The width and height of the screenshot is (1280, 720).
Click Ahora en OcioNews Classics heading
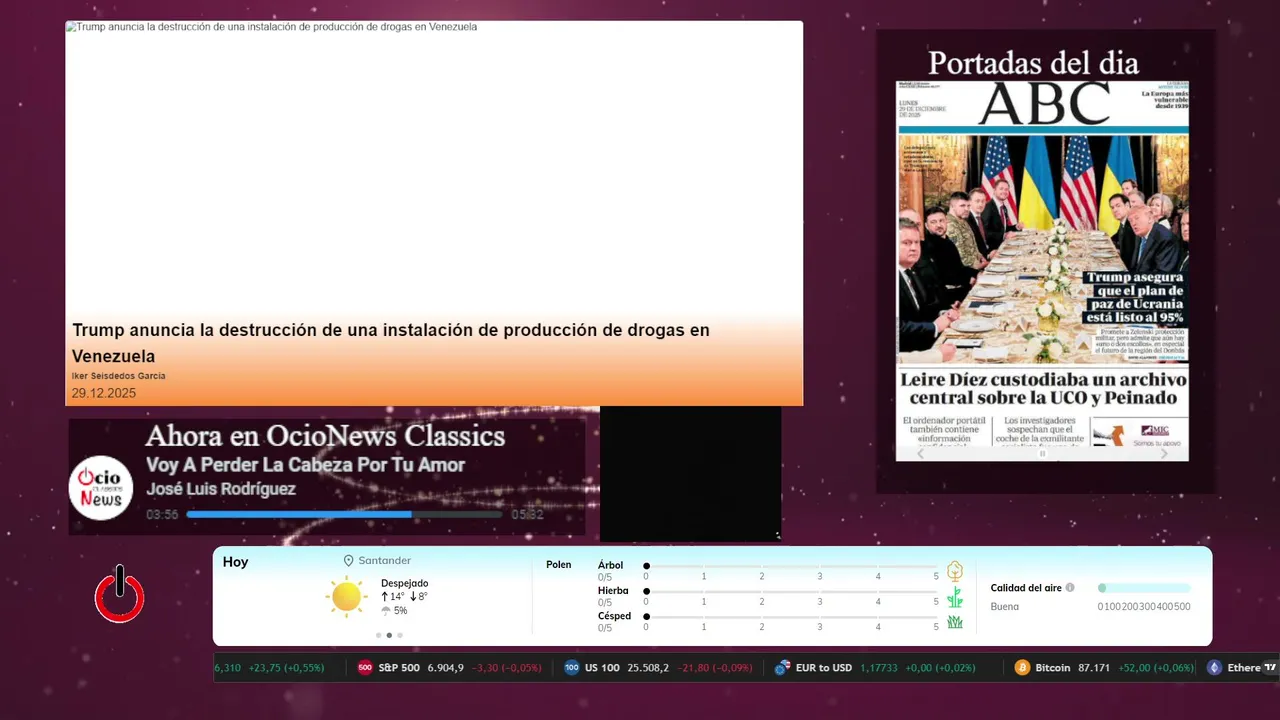point(325,436)
